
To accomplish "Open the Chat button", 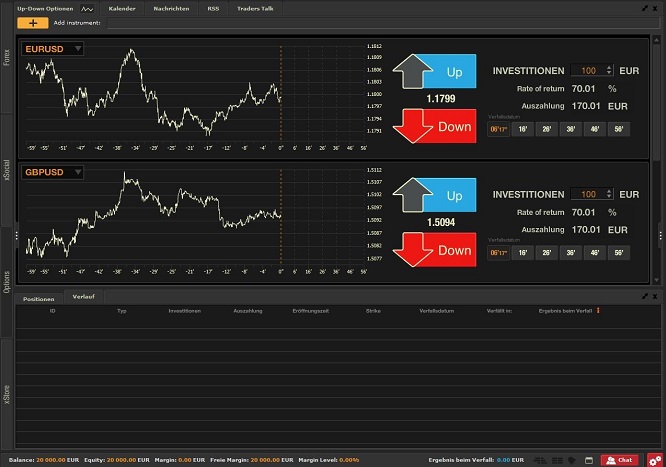I will click(619, 460).
